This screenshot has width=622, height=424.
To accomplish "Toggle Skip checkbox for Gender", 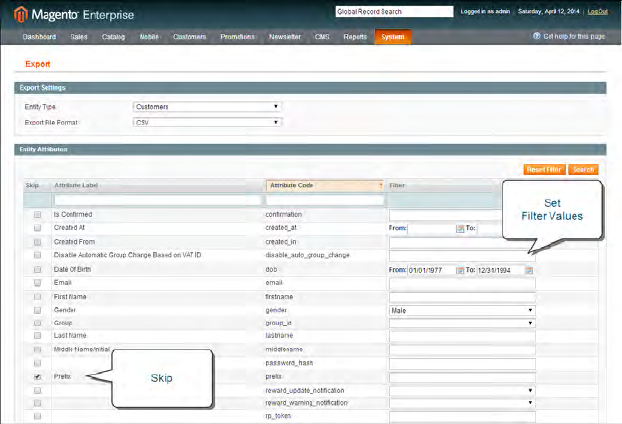I will click(x=37, y=310).
